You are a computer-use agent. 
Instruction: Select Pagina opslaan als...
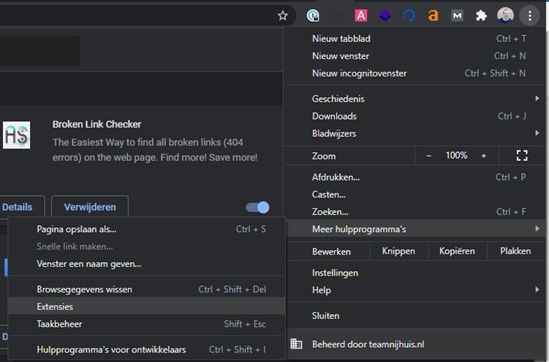(x=146, y=229)
